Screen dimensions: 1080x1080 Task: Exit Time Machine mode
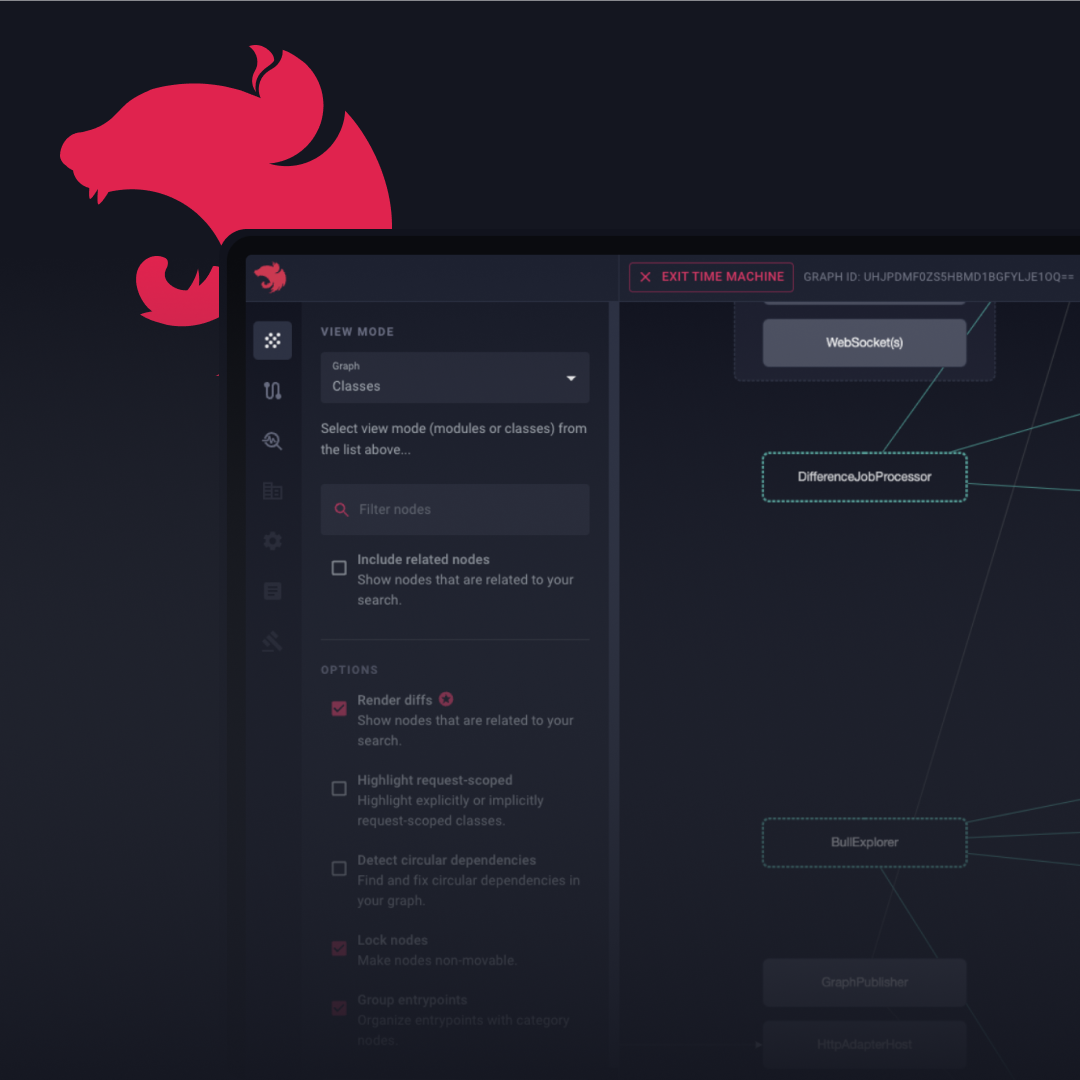click(711, 277)
